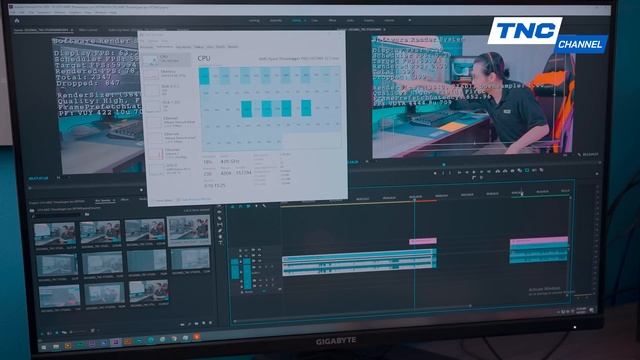Select CPU in Task Manager sidebar
Screen dimensions: 640x360
167,59
